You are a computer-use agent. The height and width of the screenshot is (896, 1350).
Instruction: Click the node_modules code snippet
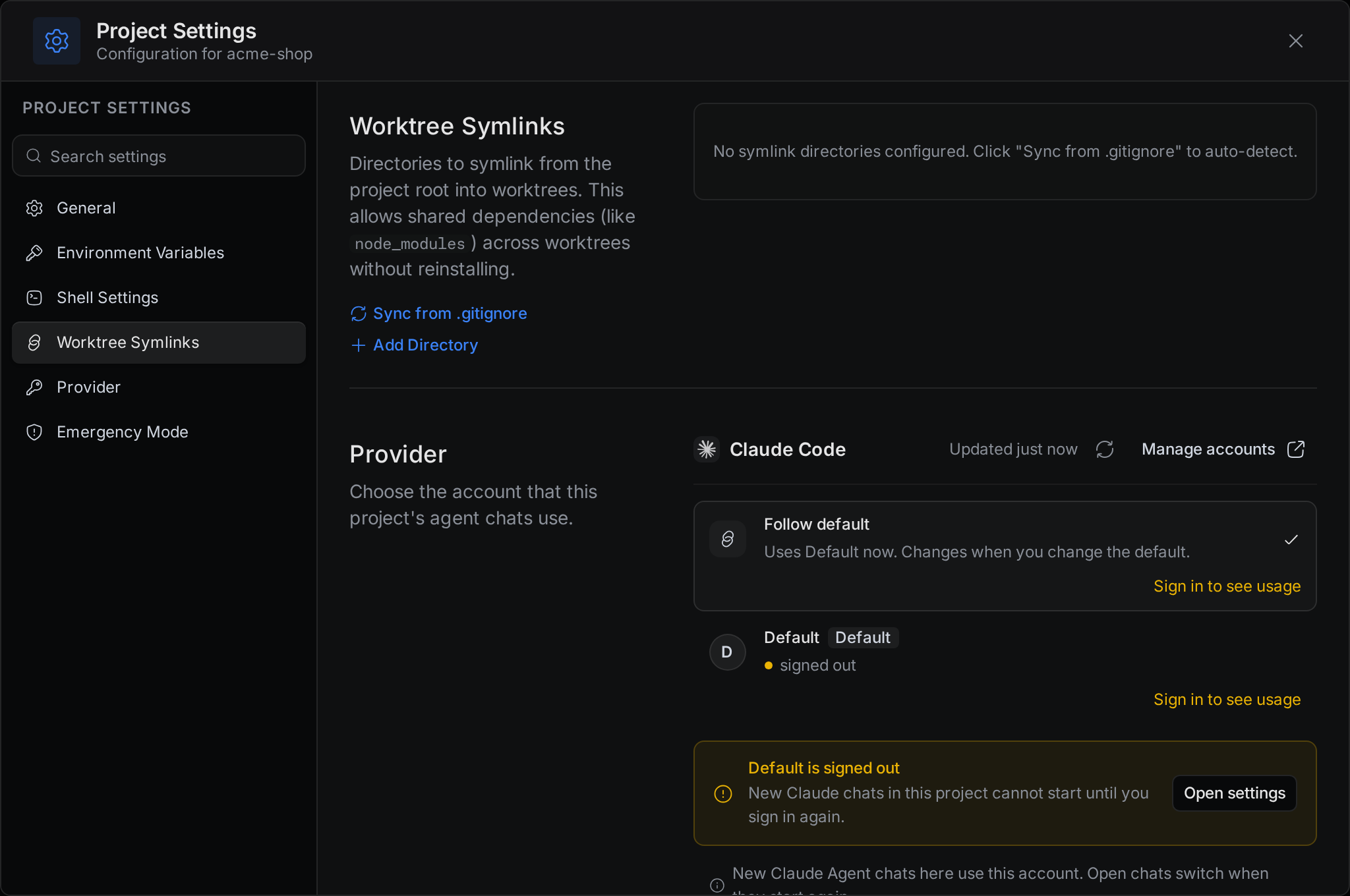pos(409,244)
